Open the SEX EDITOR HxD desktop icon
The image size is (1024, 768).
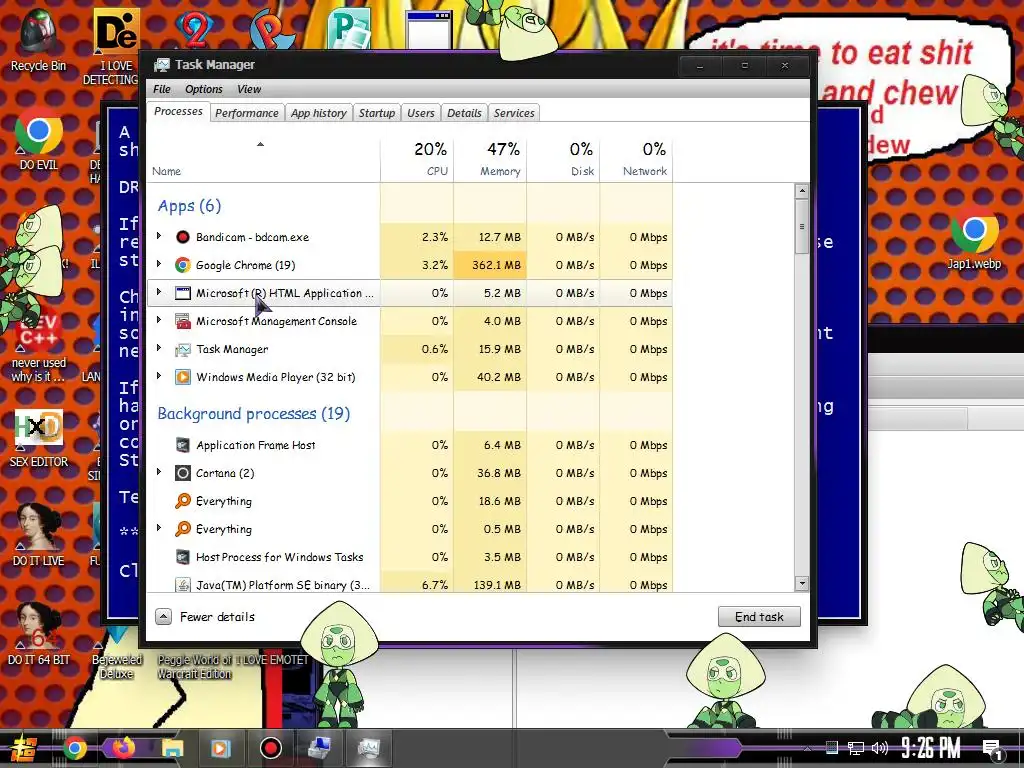[39, 438]
